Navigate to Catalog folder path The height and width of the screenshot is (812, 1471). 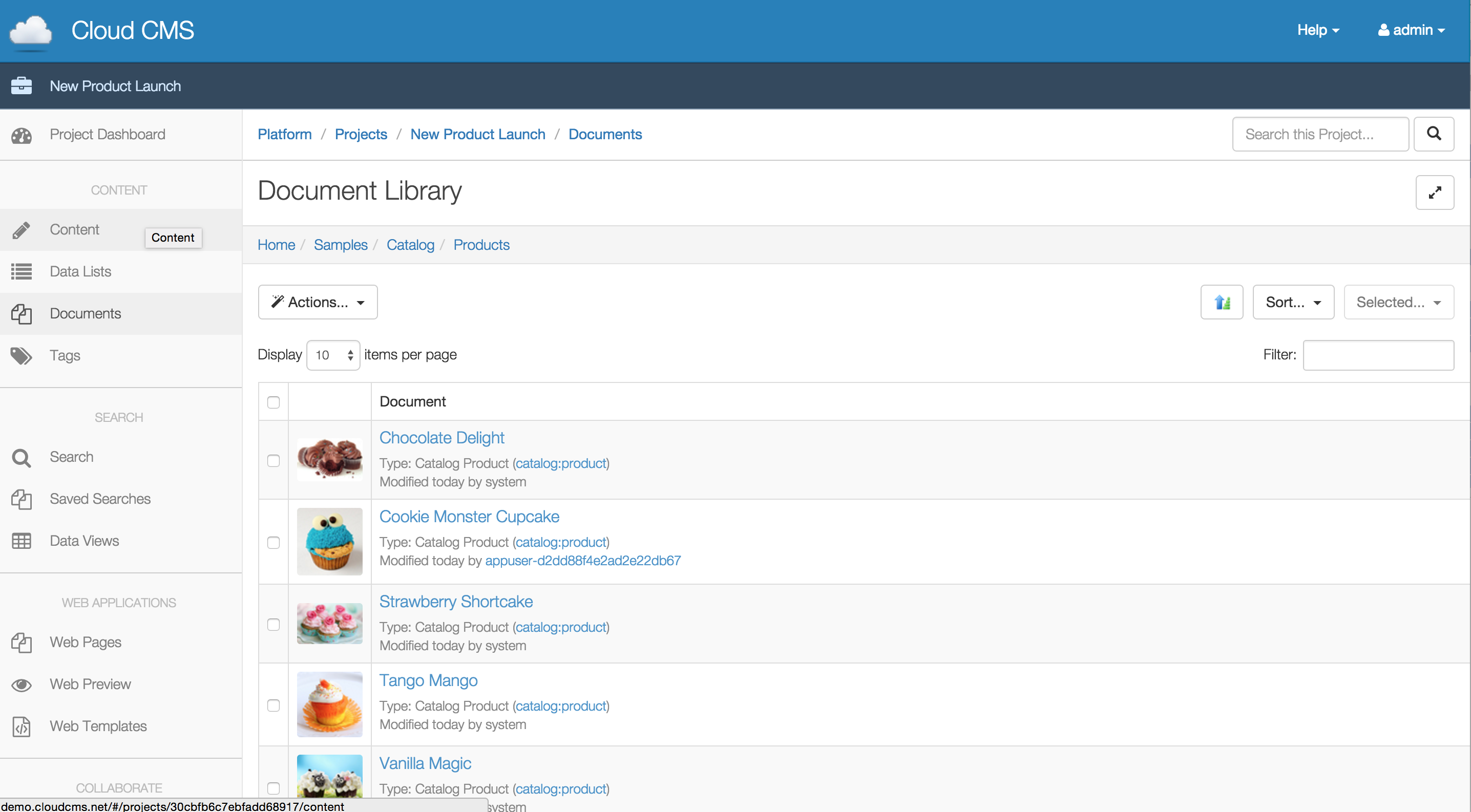(x=410, y=245)
